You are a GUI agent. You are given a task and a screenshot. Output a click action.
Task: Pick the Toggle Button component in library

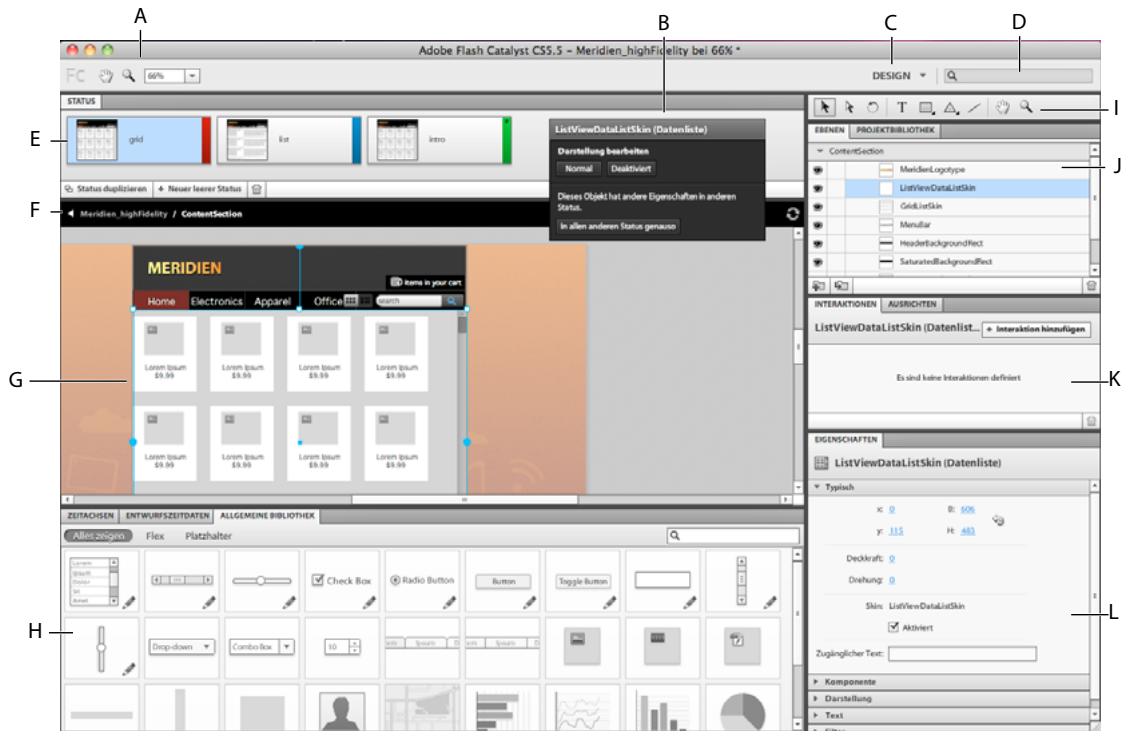[583, 581]
